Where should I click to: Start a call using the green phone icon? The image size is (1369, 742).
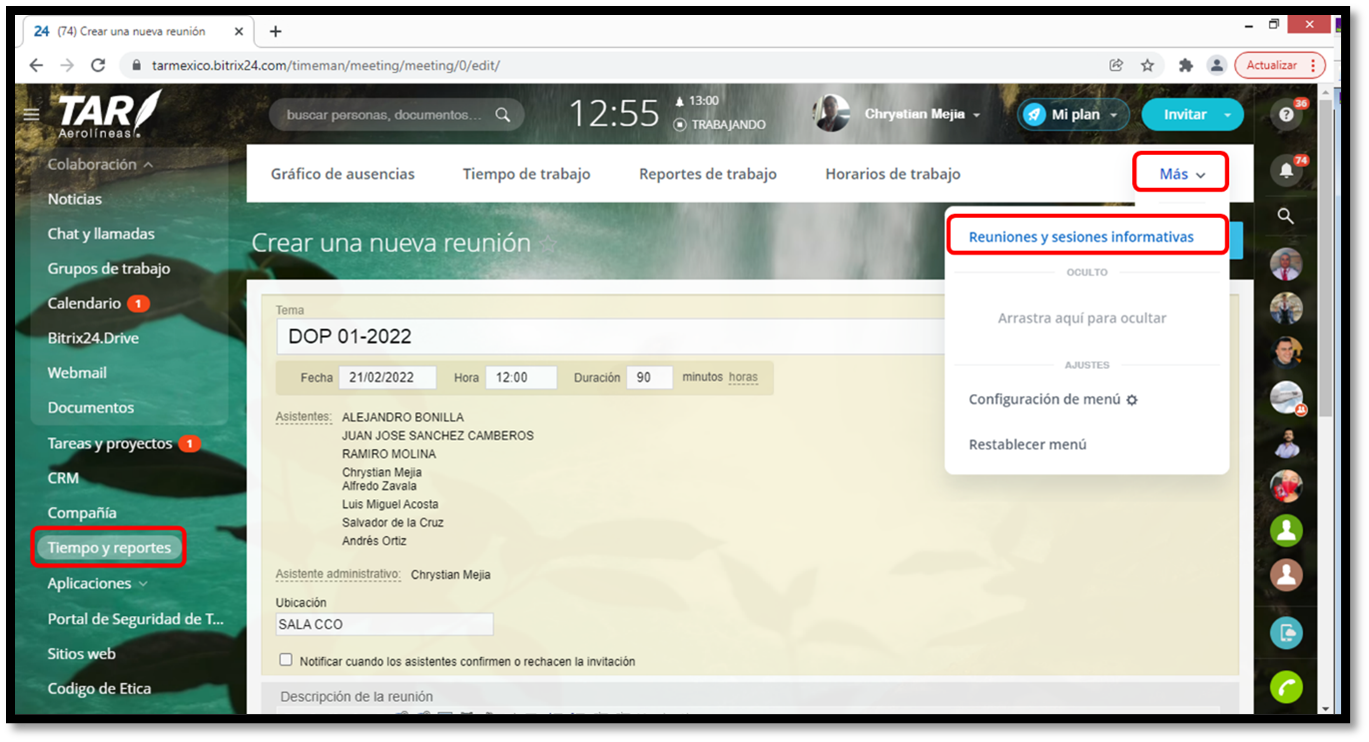1286,687
